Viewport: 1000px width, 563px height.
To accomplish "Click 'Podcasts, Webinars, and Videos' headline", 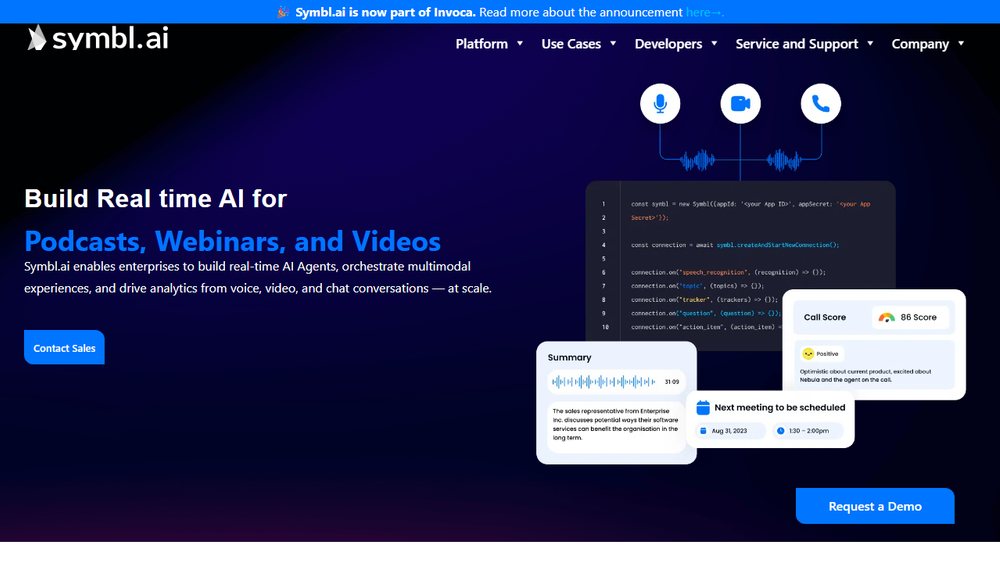I will tap(232, 242).
